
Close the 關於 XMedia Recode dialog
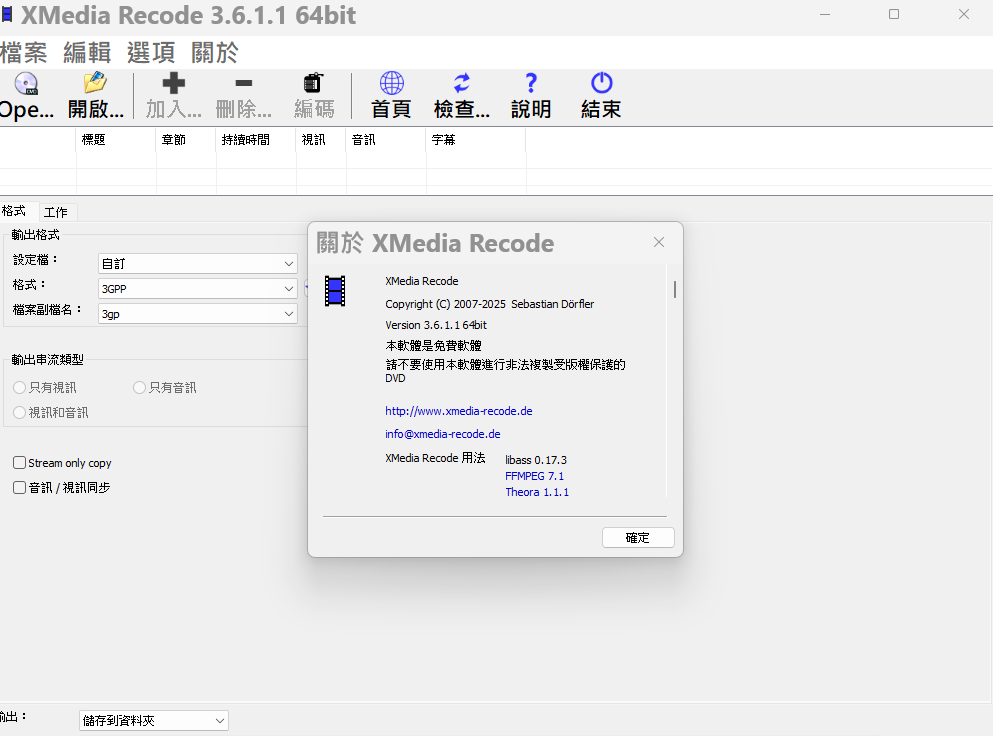(x=659, y=242)
